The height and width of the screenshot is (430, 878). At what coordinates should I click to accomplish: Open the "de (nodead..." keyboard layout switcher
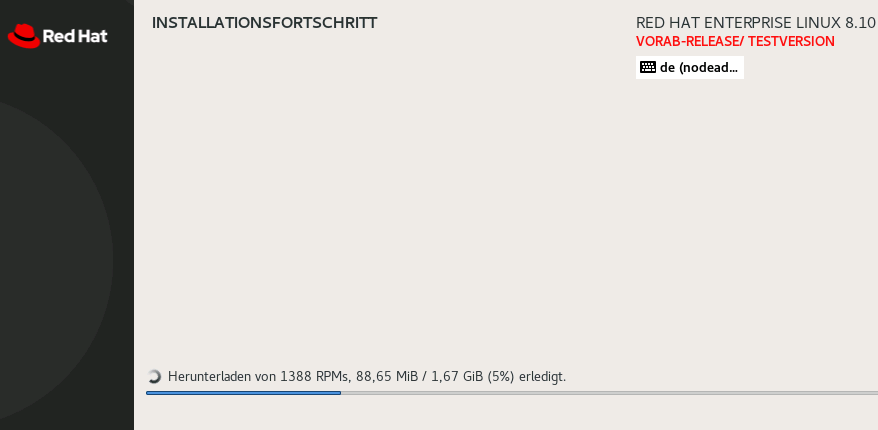690,68
